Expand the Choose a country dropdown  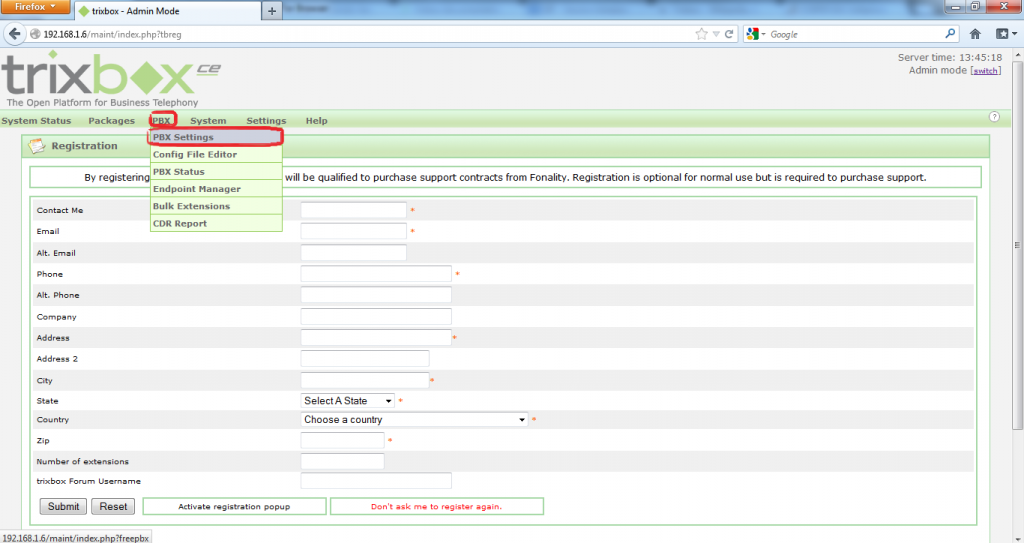[415, 420]
